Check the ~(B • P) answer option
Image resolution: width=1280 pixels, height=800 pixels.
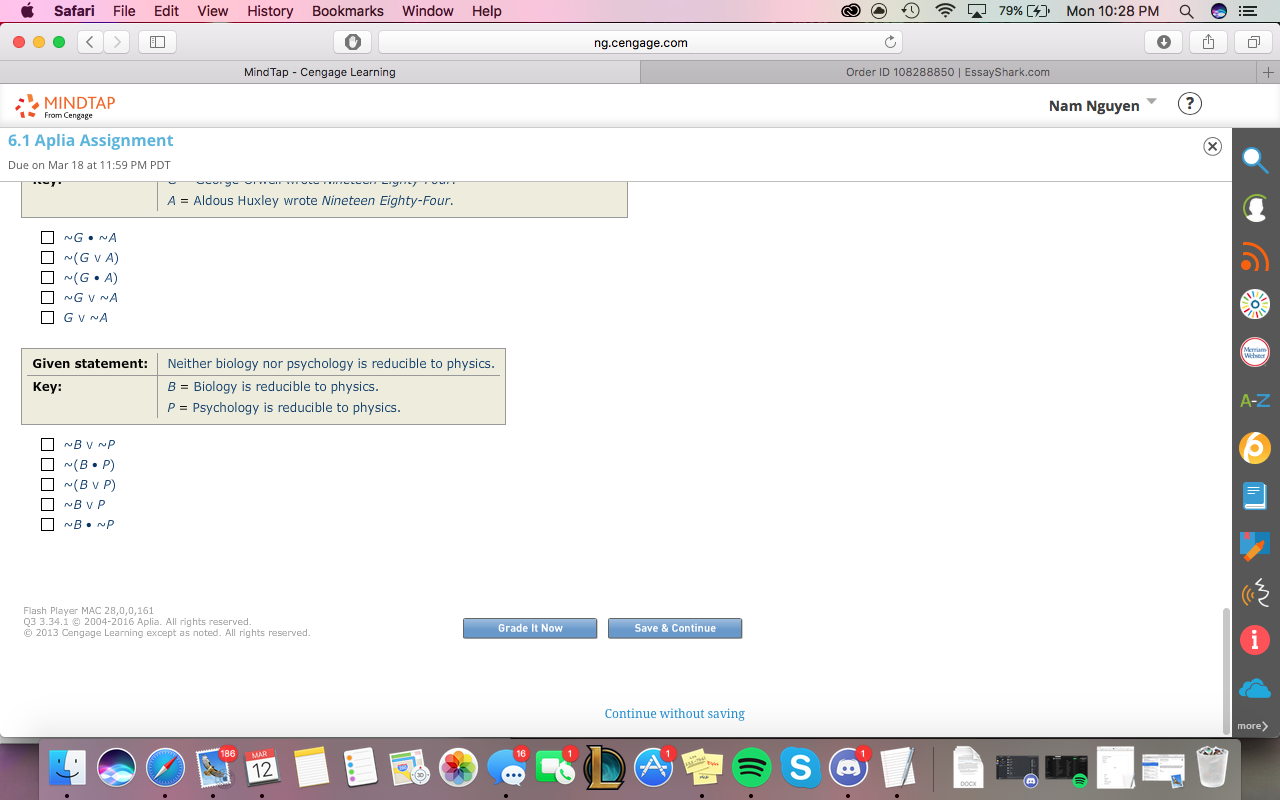click(x=47, y=465)
